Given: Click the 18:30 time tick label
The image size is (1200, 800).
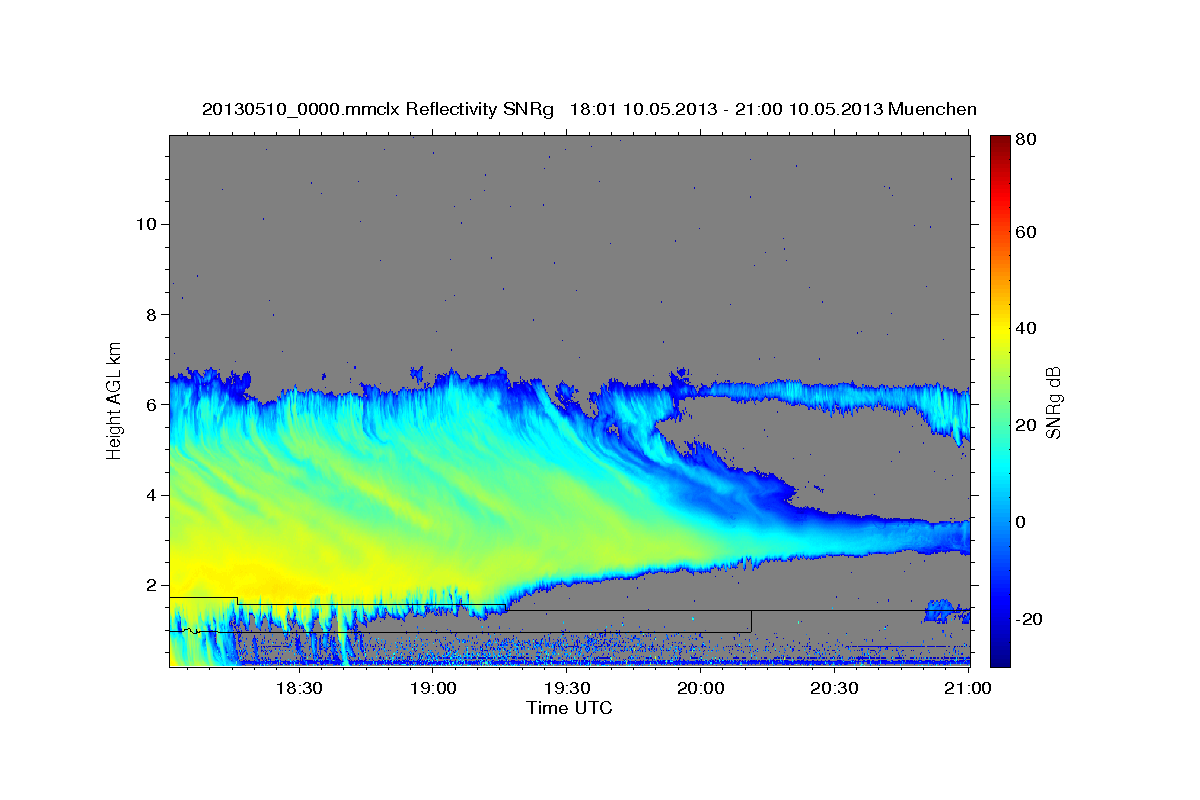Looking at the screenshot, I should 298,689.
